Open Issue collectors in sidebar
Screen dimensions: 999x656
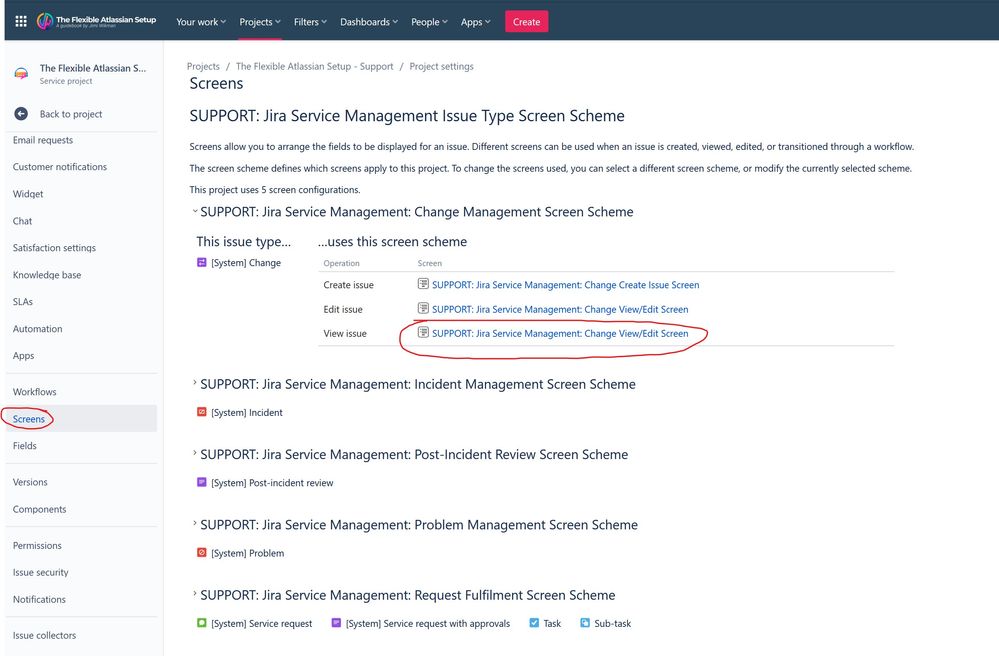click(44, 636)
